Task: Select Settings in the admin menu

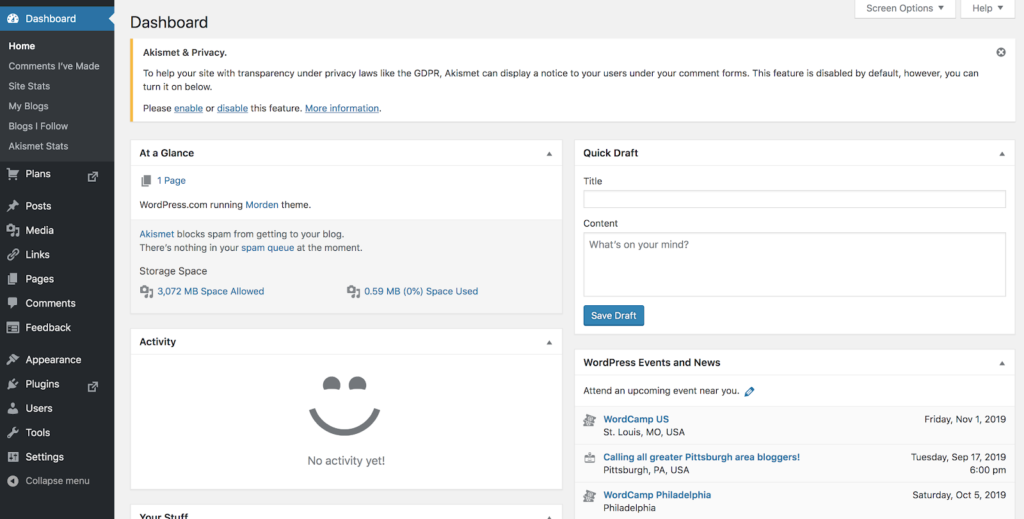Action: point(44,457)
